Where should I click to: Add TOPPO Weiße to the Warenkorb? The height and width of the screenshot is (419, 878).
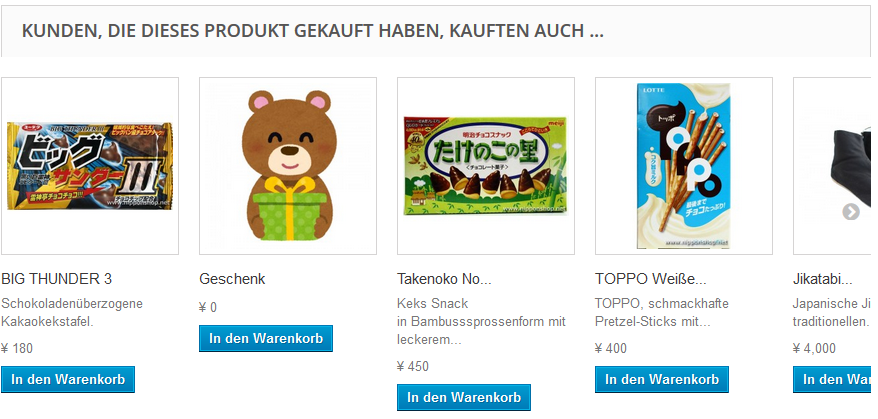[662, 379]
